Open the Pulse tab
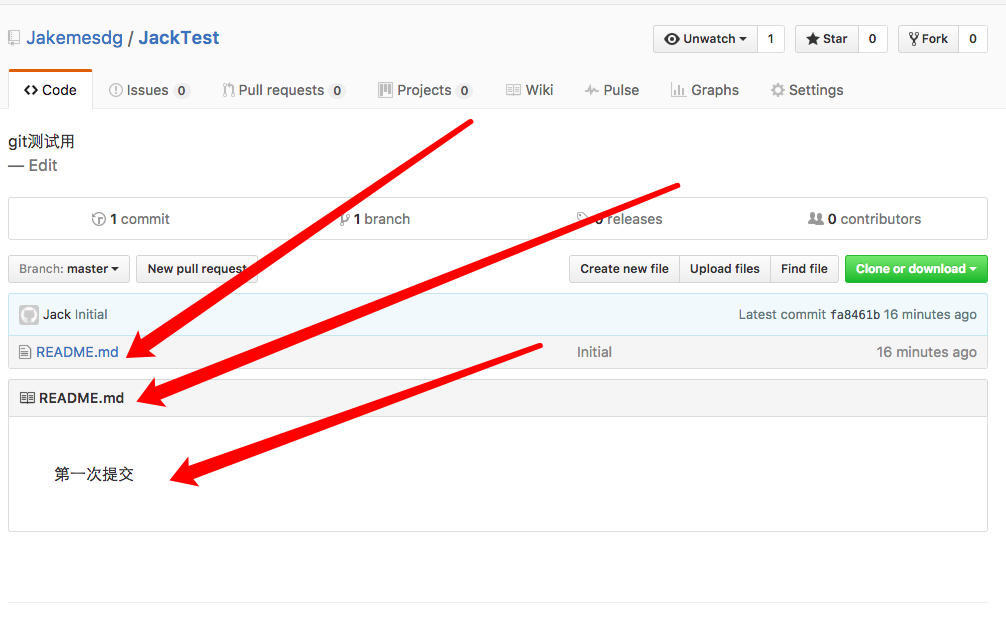Image resolution: width=1006 pixels, height=631 pixels. [611, 90]
